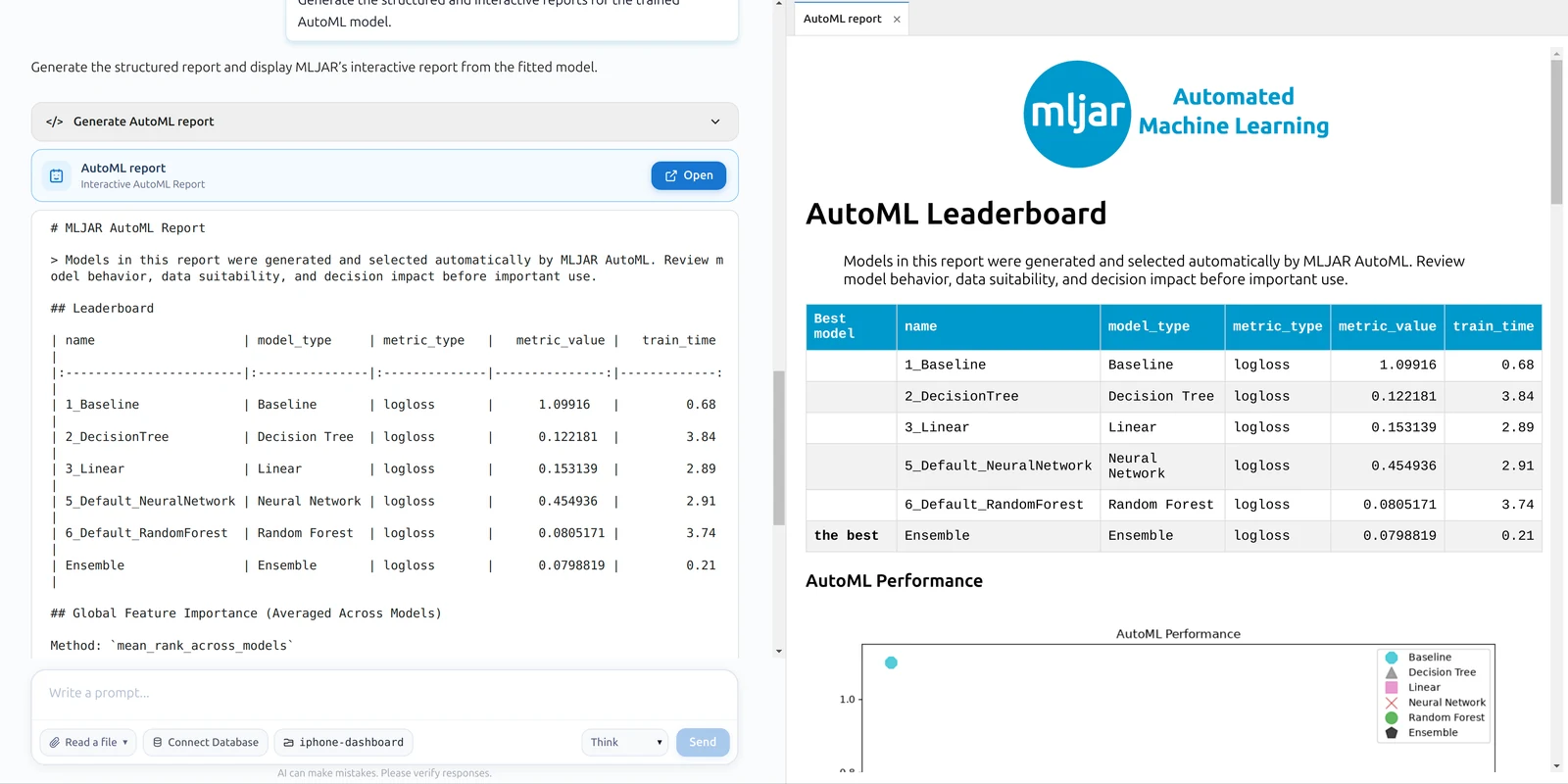Select the iphone-dashboard folder button
The image size is (1568, 784).
tap(343, 742)
